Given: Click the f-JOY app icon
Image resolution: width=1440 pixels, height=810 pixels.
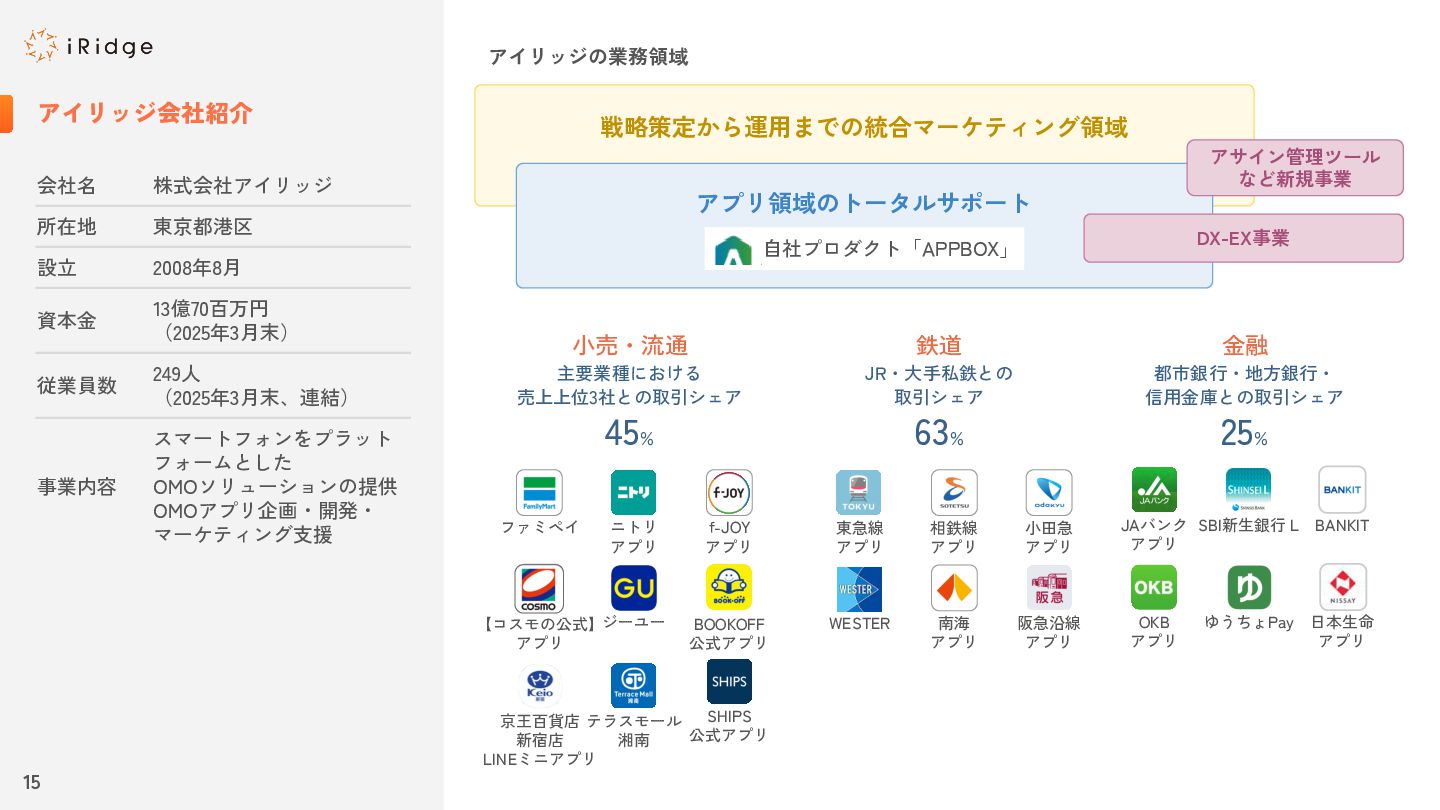Looking at the screenshot, I should 729,493.
